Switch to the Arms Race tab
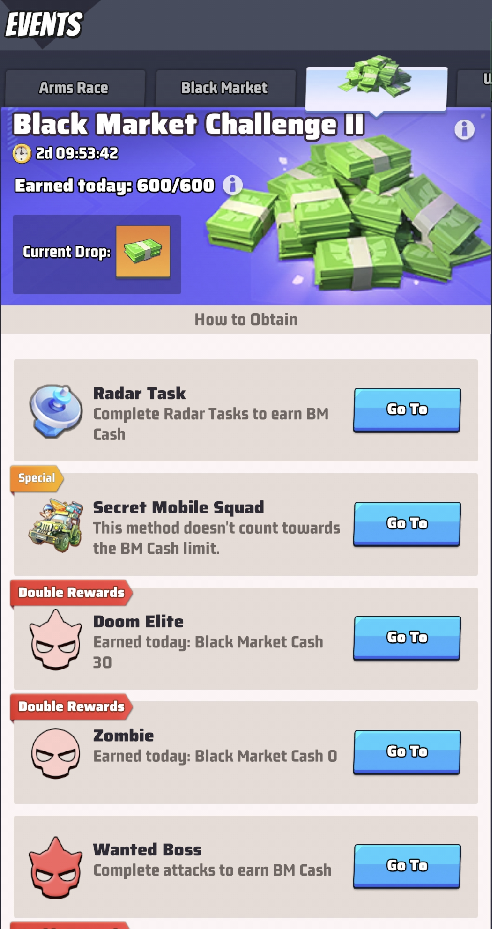Viewport: 492px width, 929px height. (75, 88)
